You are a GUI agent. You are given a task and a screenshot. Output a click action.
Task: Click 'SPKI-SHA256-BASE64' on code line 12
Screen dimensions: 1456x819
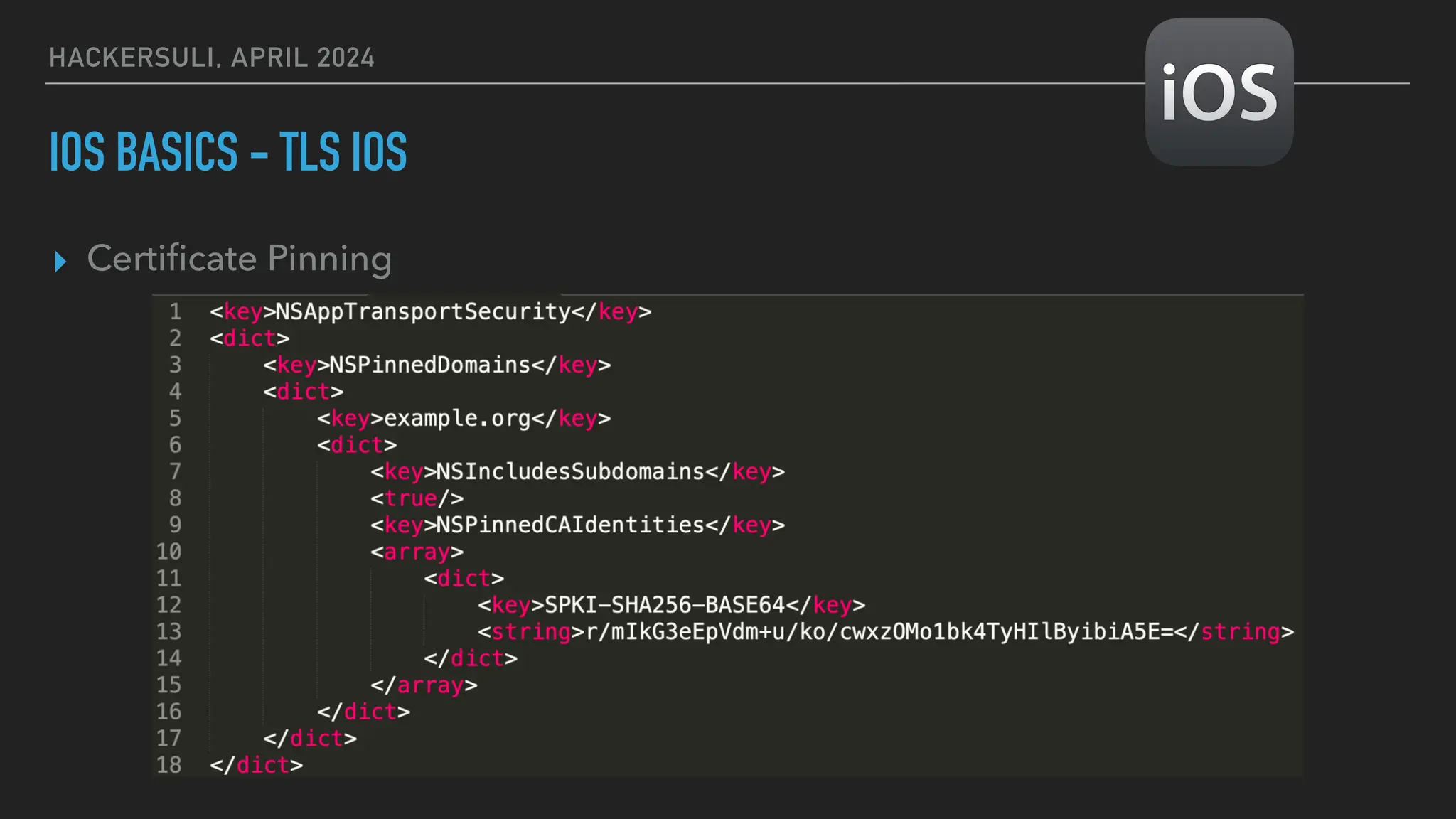[665, 605]
